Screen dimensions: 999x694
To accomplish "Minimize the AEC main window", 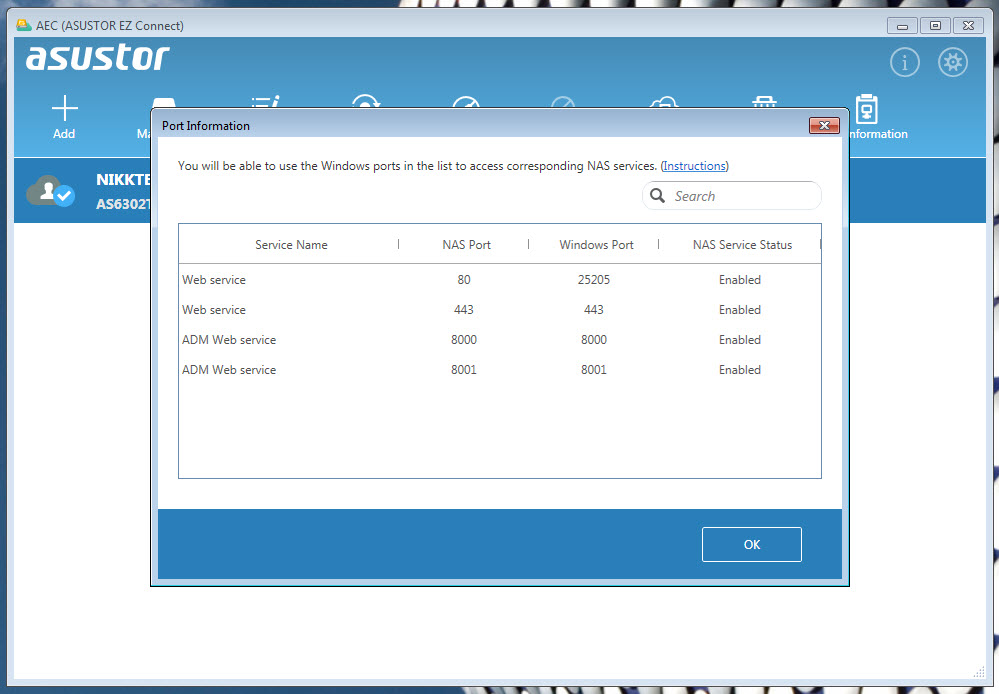I will tap(902, 26).
